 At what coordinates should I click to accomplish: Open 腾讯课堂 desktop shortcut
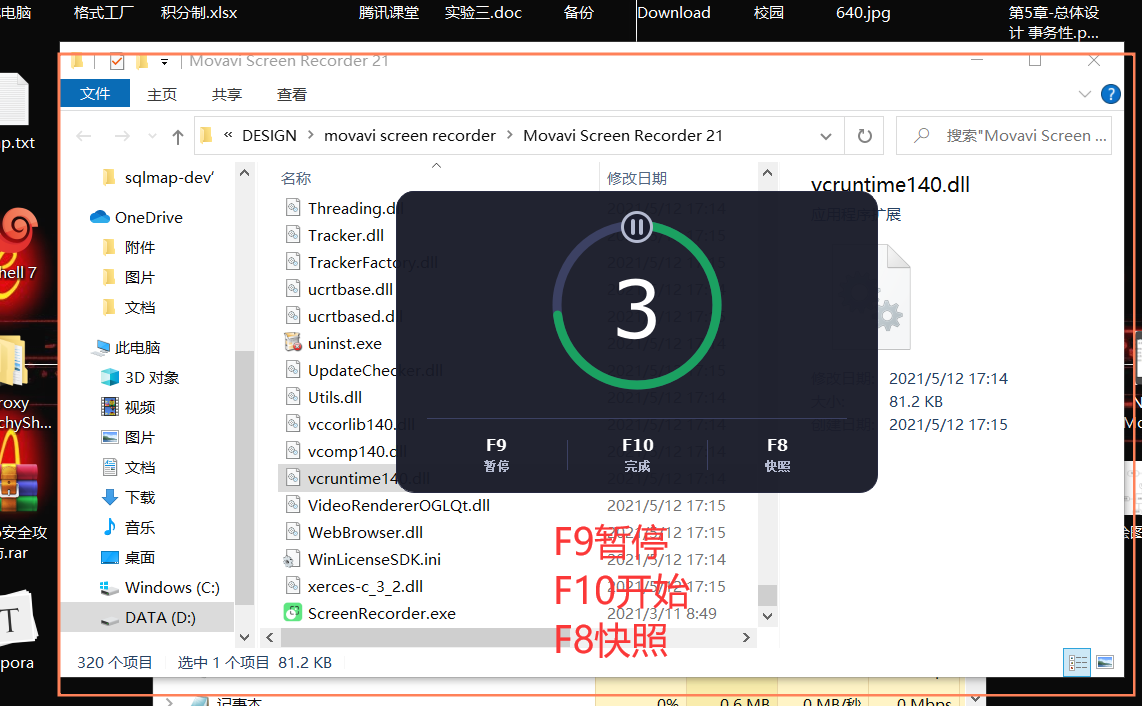(x=388, y=13)
